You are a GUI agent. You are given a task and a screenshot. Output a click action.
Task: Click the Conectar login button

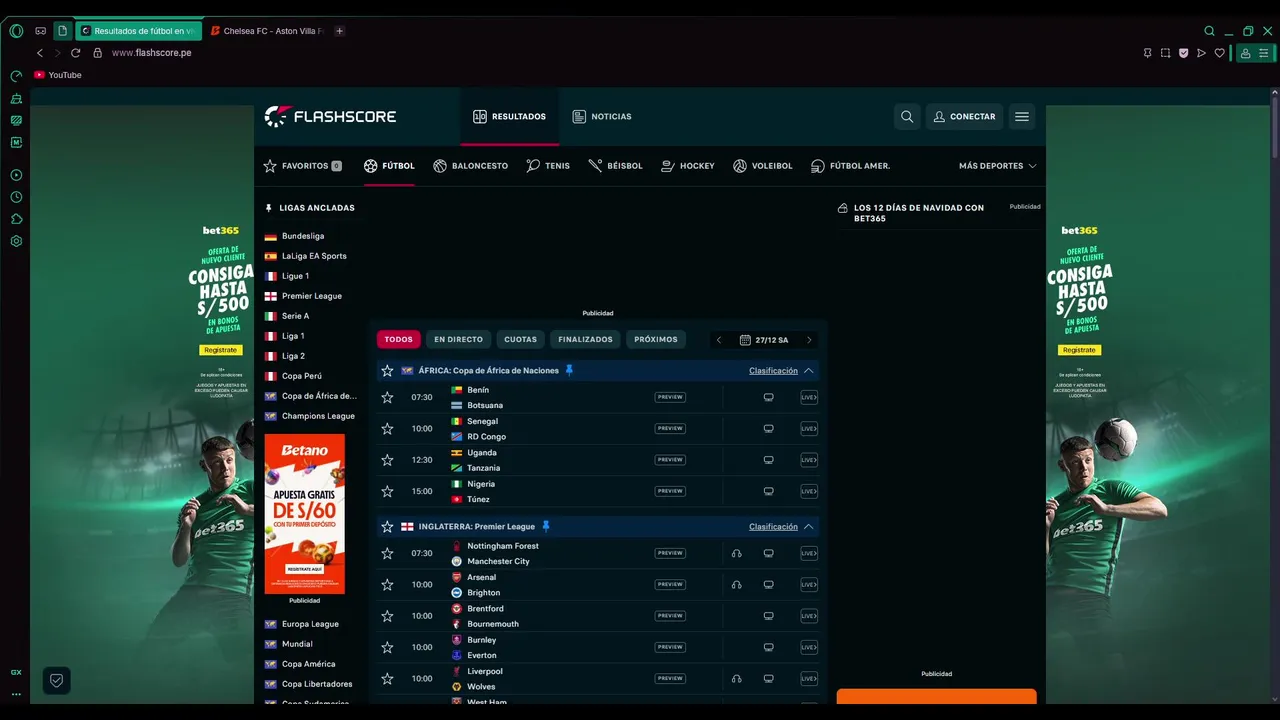(x=964, y=117)
